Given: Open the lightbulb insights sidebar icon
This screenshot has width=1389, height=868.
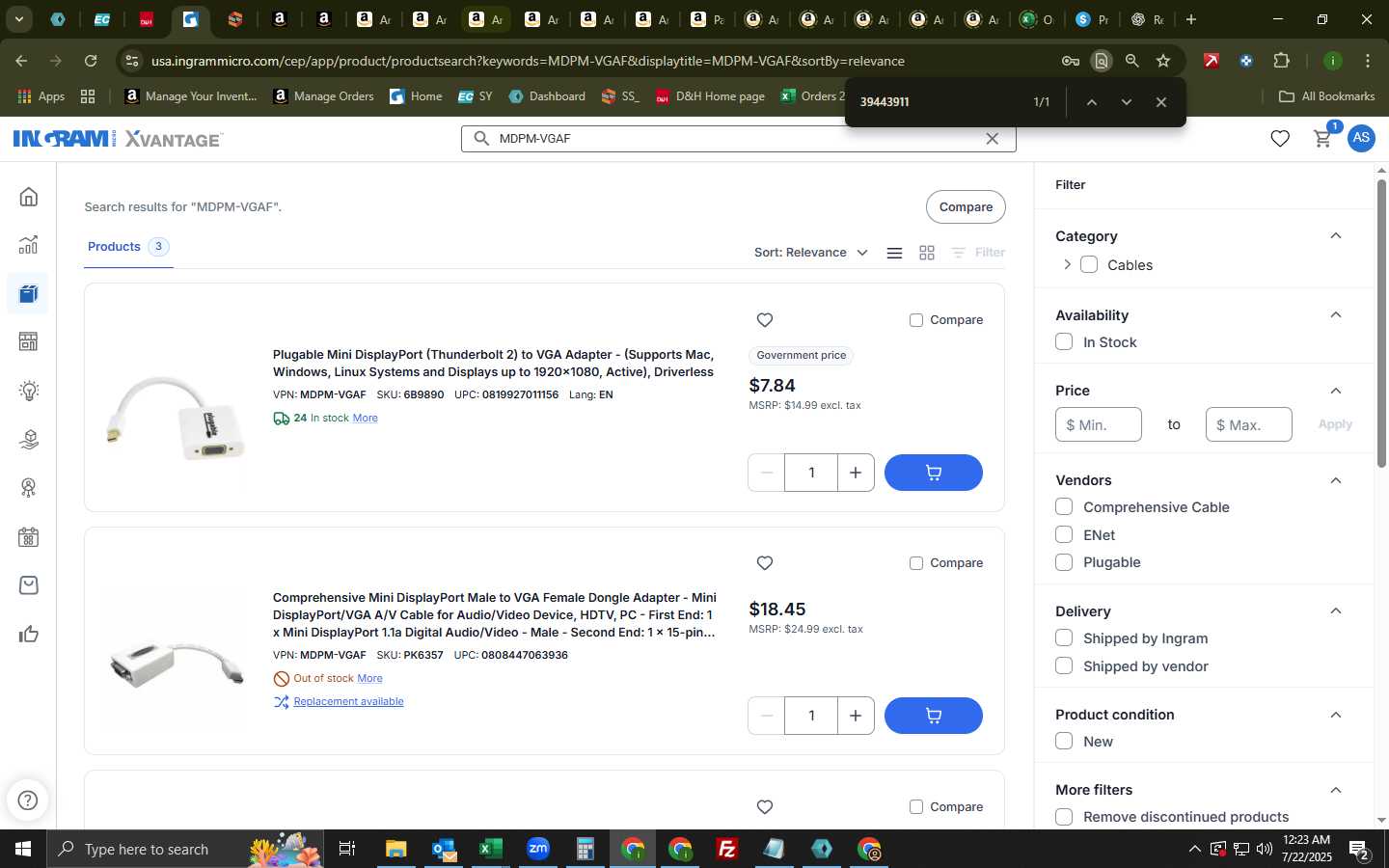Looking at the screenshot, I should point(29,391).
